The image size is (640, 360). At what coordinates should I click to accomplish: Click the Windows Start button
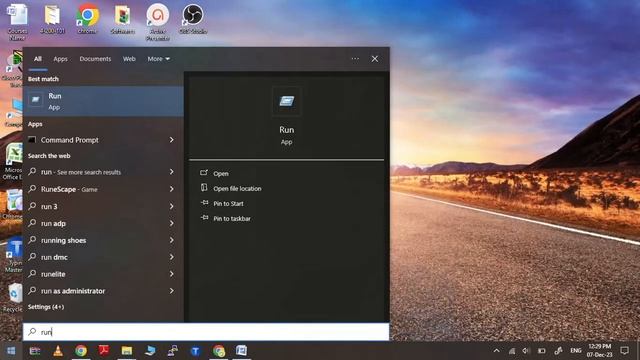[11, 351]
